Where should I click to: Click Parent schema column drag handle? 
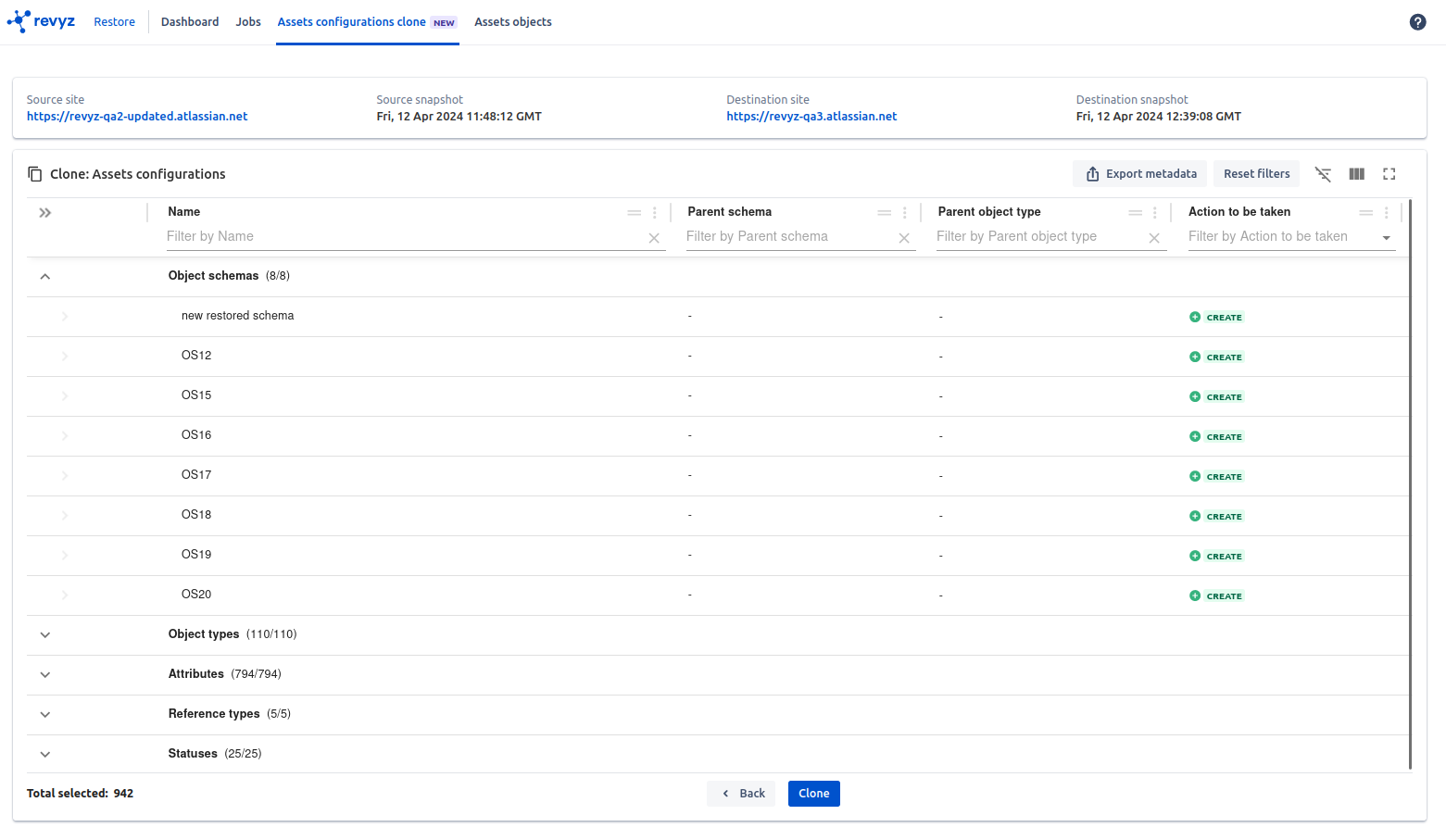[x=885, y=212]
